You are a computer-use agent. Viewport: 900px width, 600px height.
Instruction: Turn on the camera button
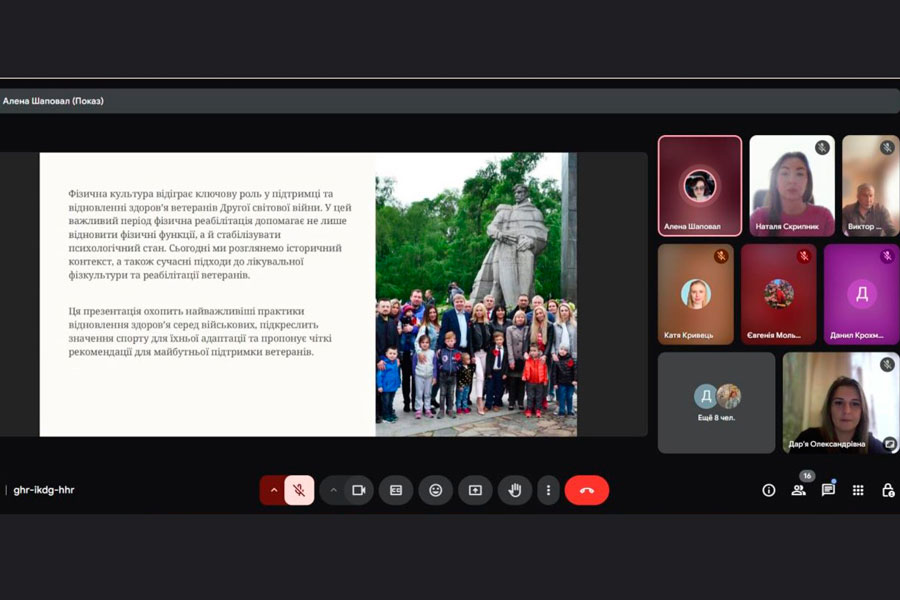(x=359, y=490)
